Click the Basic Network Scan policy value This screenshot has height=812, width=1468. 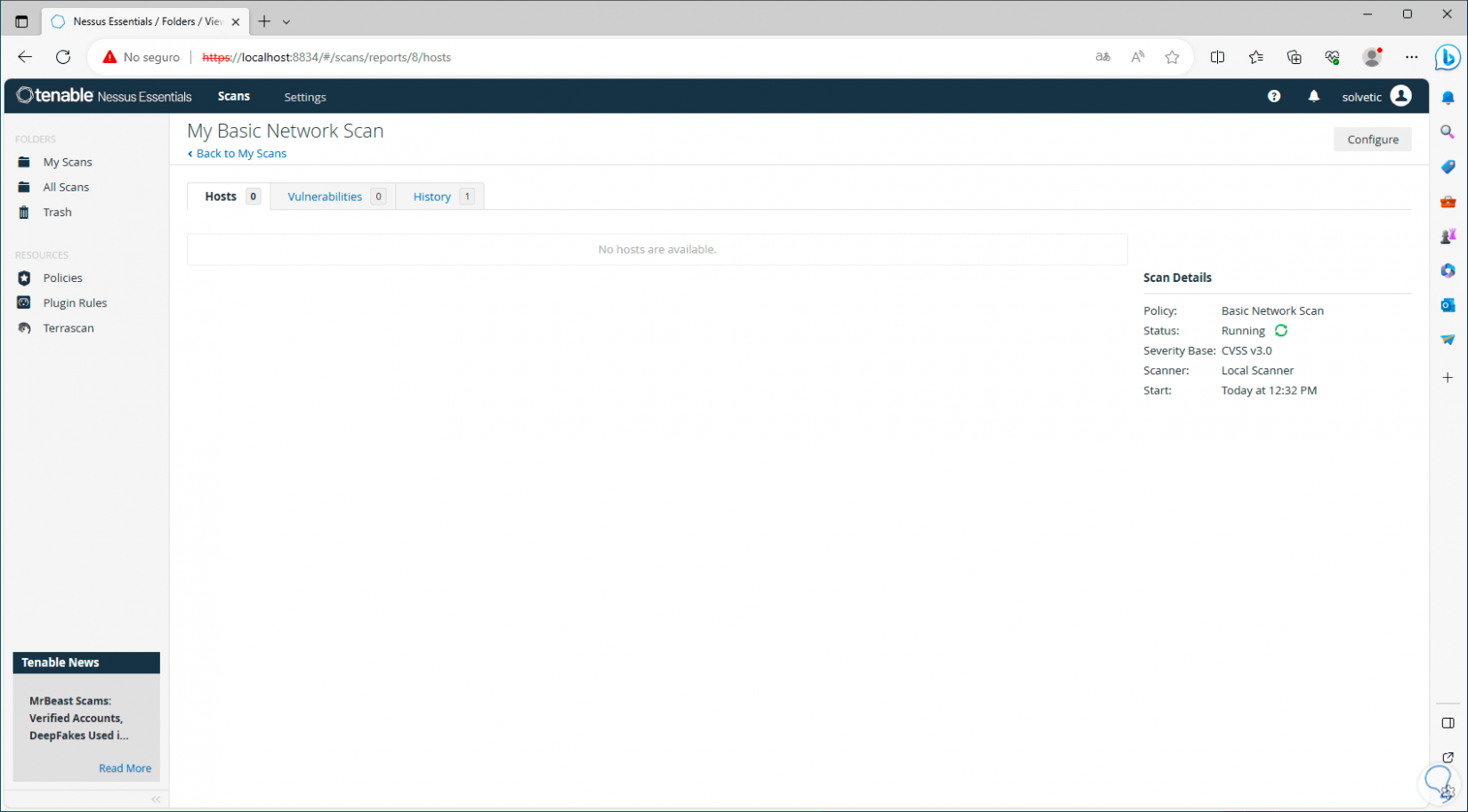pyautogui.click(x=1272, y=310)
